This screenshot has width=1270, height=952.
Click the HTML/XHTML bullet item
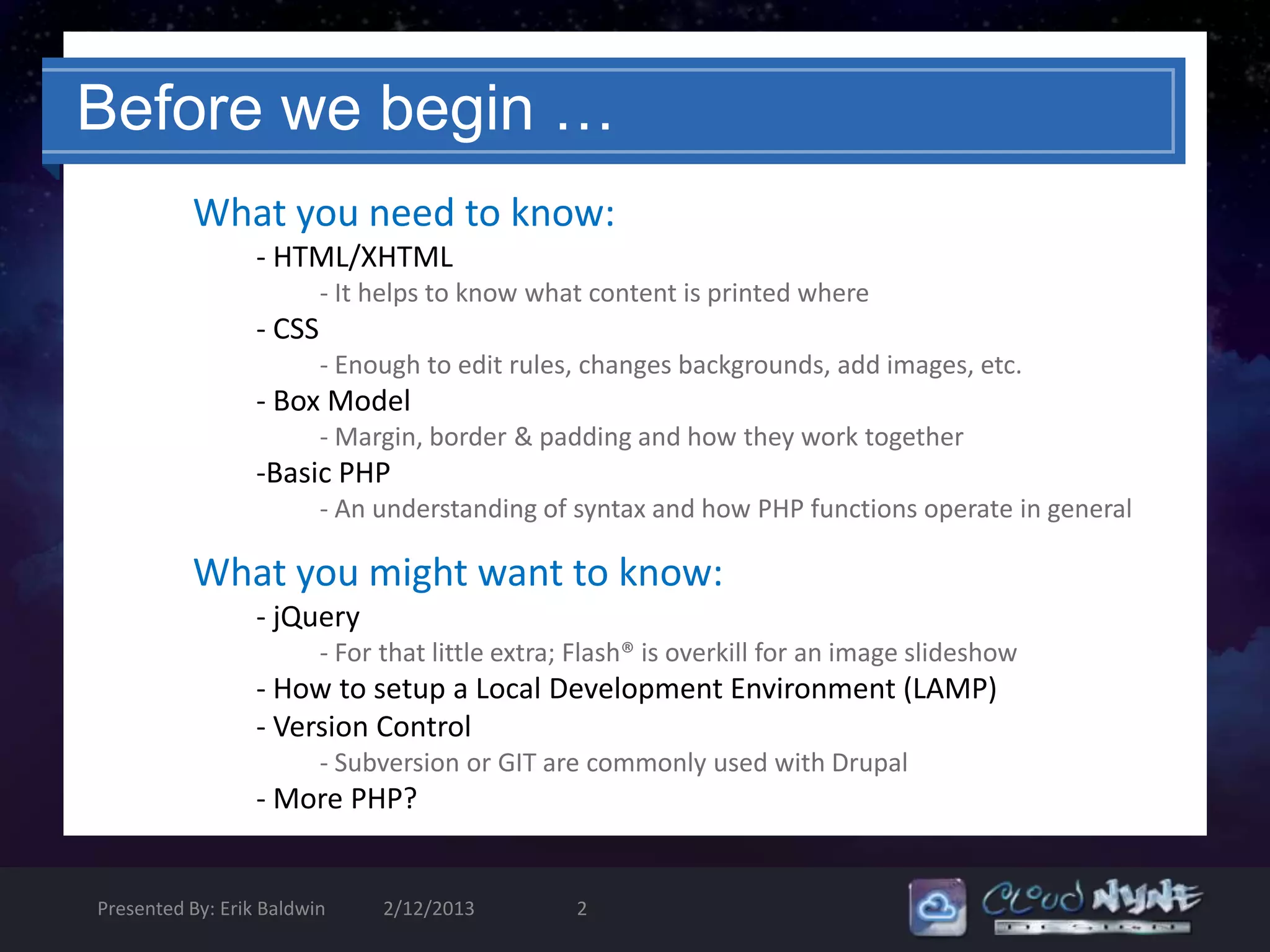tap(355, 257)
